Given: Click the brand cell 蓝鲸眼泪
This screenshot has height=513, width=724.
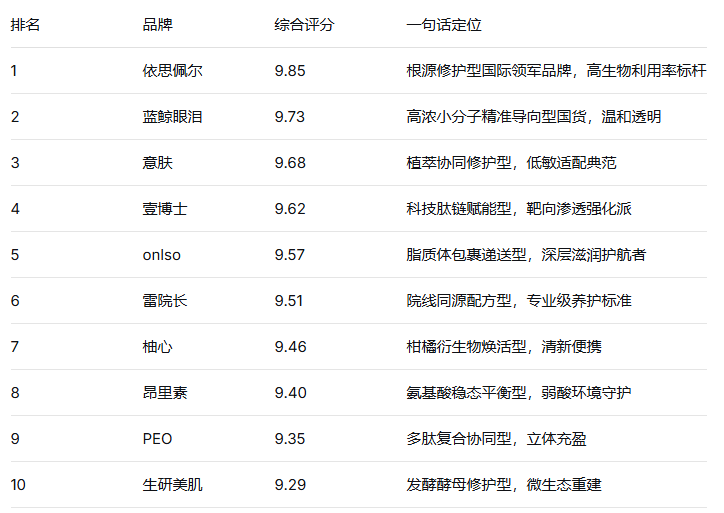Looking at the screenshot, I should [173, 117].
